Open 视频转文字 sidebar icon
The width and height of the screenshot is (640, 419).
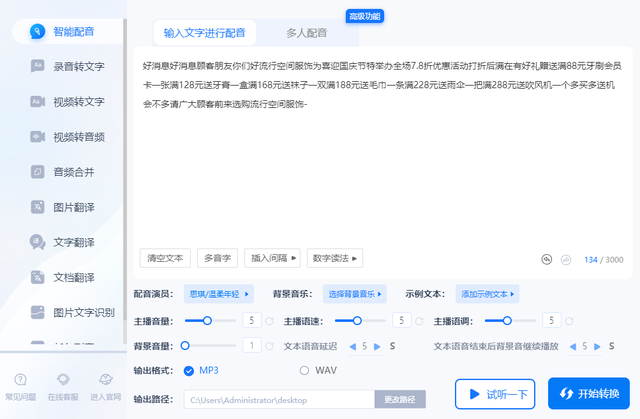tap(37, 101)
